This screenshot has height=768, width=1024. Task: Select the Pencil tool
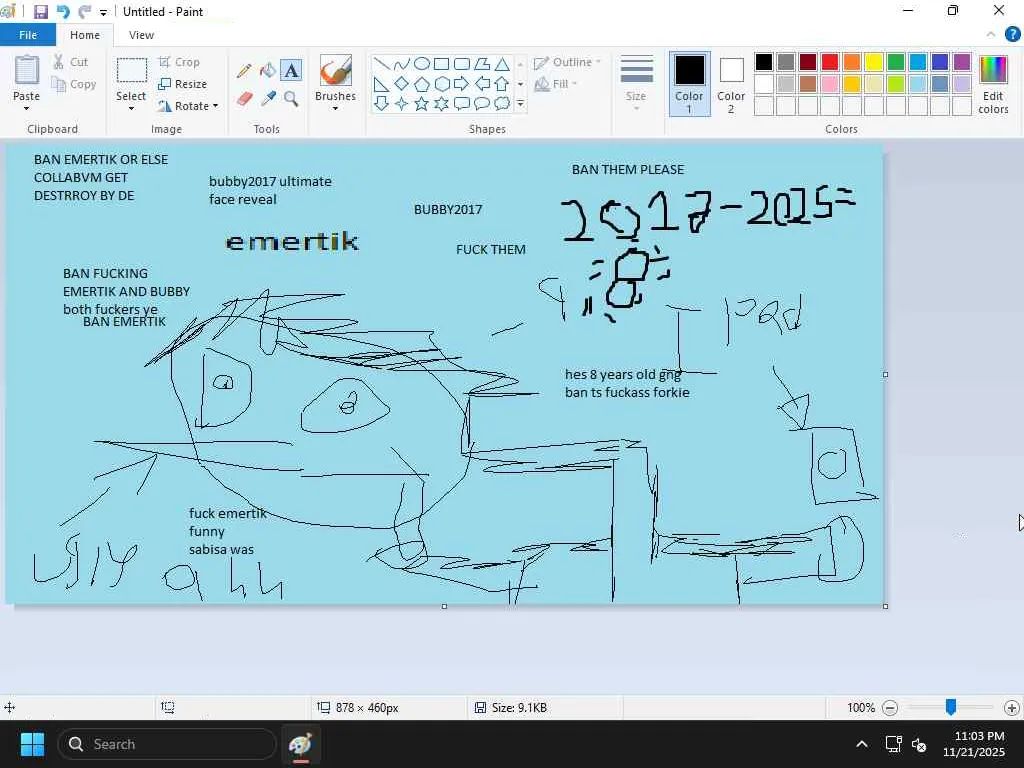244,71
